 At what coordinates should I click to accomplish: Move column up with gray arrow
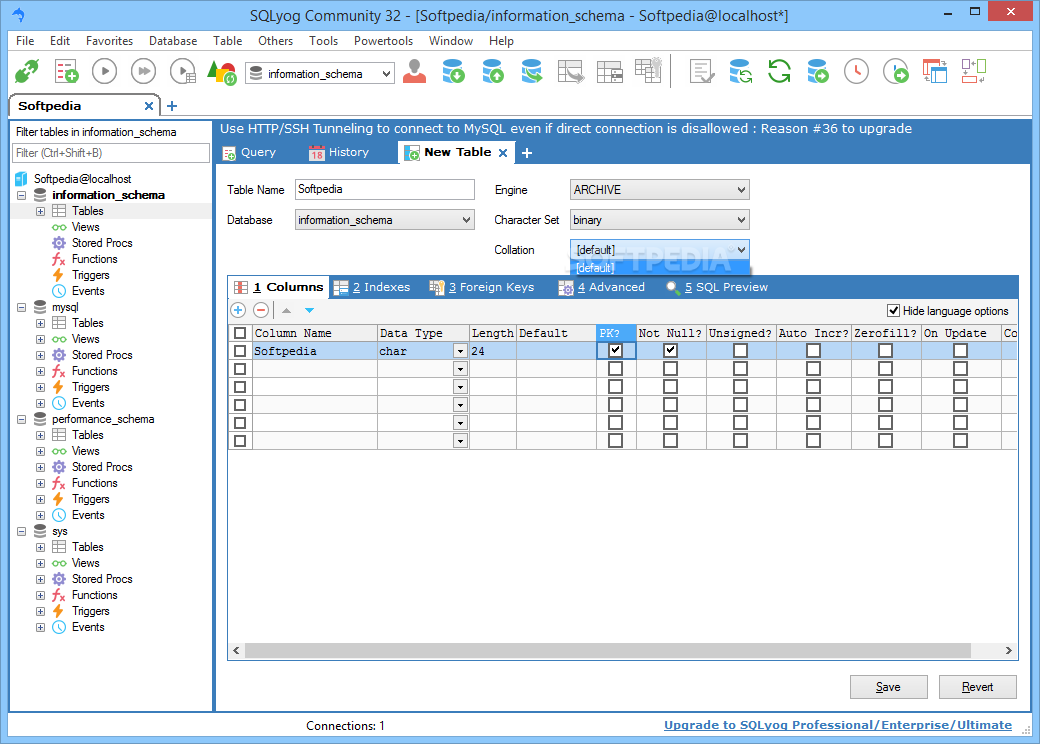tap(287, 310)
